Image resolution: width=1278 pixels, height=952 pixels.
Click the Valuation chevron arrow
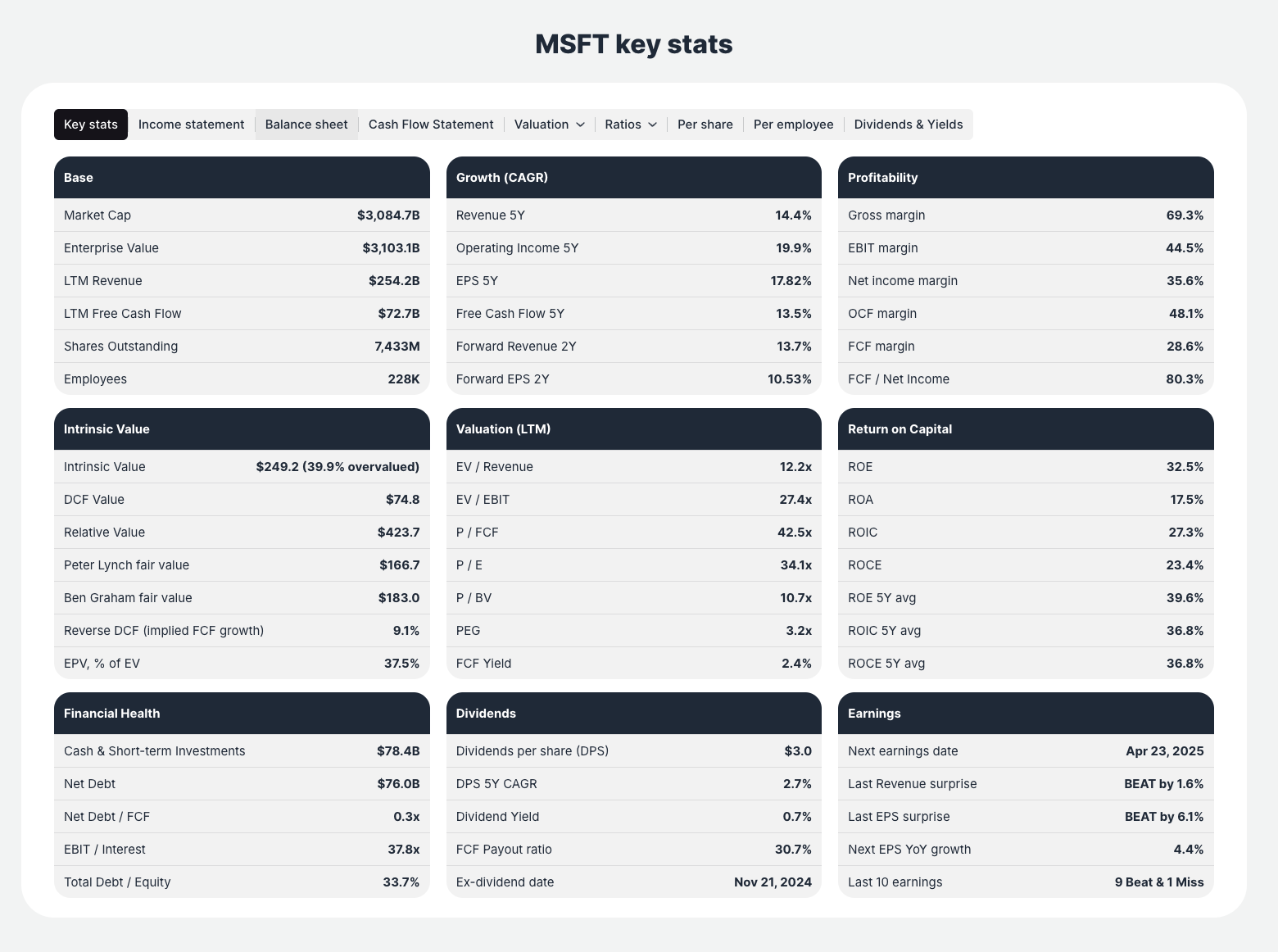click(581, 125)
